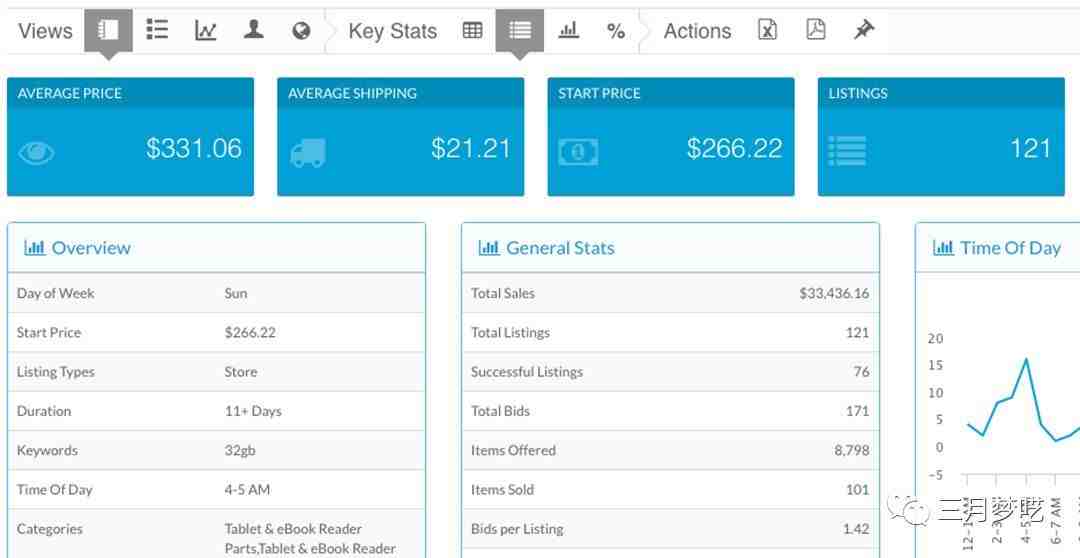
Task: Open the line chart view icon
Action: point(205,30)
